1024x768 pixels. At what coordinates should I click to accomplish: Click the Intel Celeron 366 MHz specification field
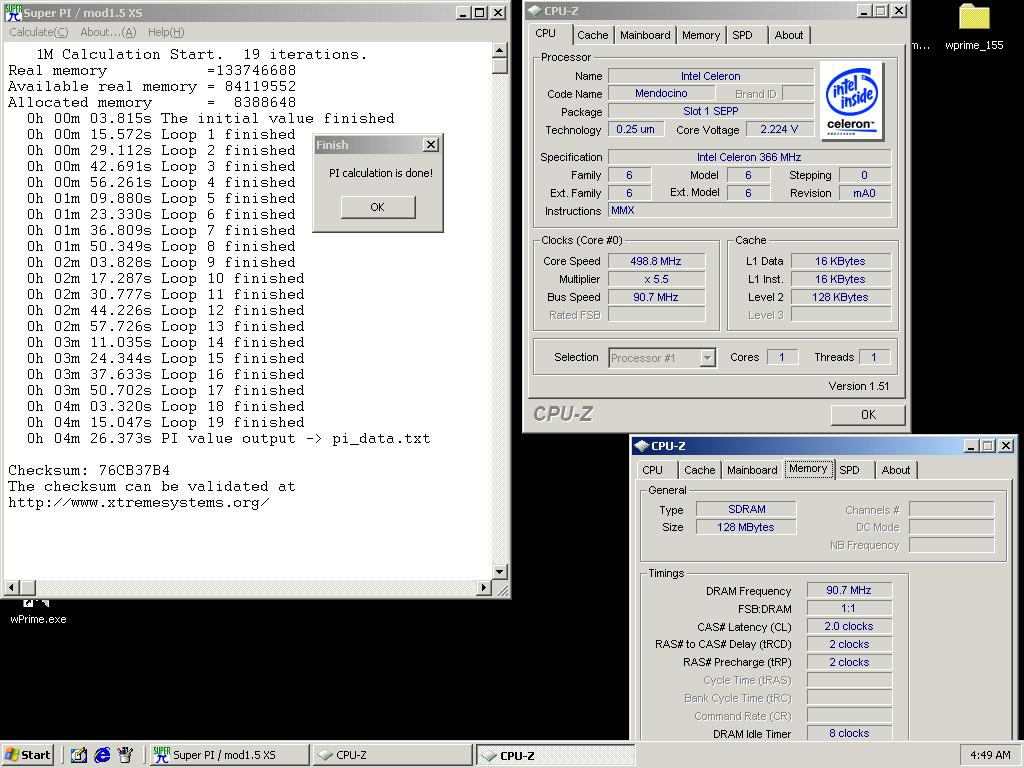(749, 157)
